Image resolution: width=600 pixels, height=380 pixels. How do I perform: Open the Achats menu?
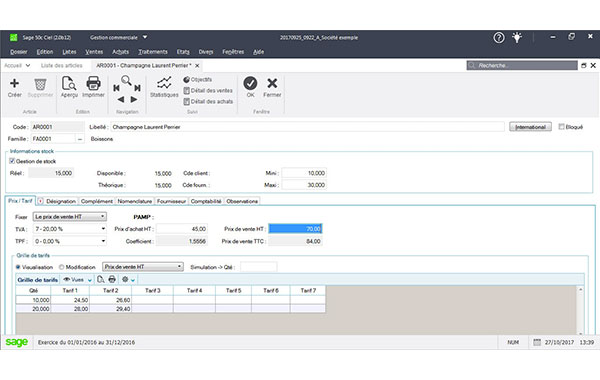click(121, 52)
